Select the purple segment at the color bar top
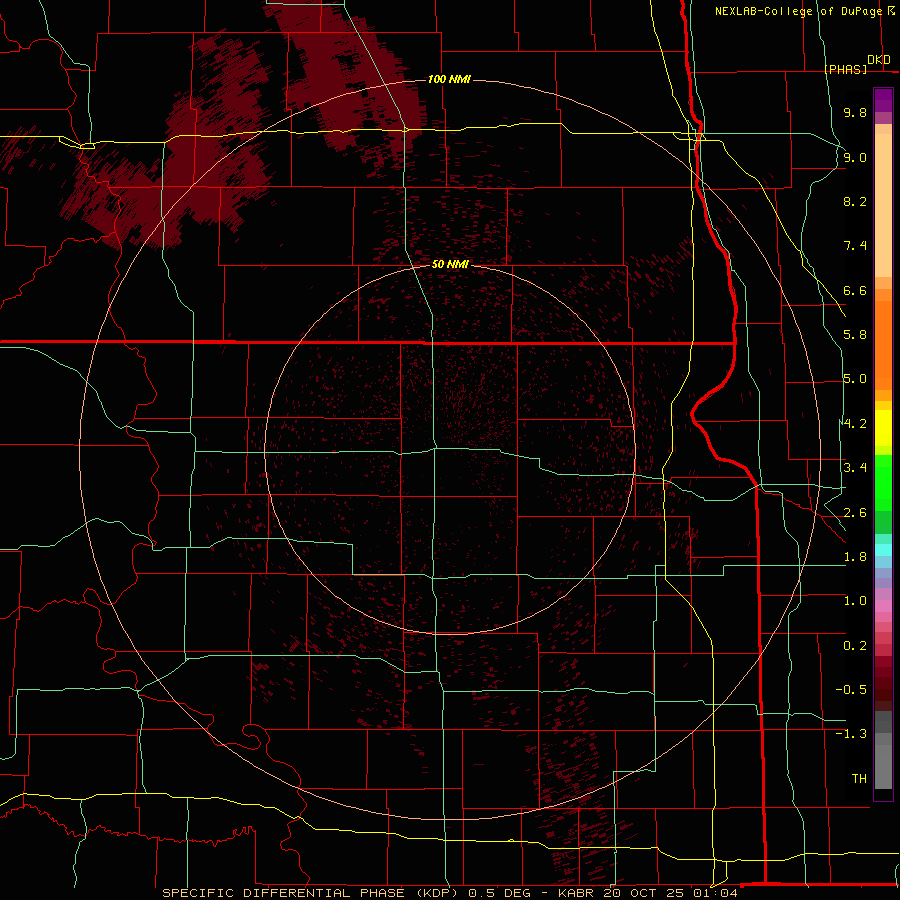 pyautogui.click(x=883, y=101)
